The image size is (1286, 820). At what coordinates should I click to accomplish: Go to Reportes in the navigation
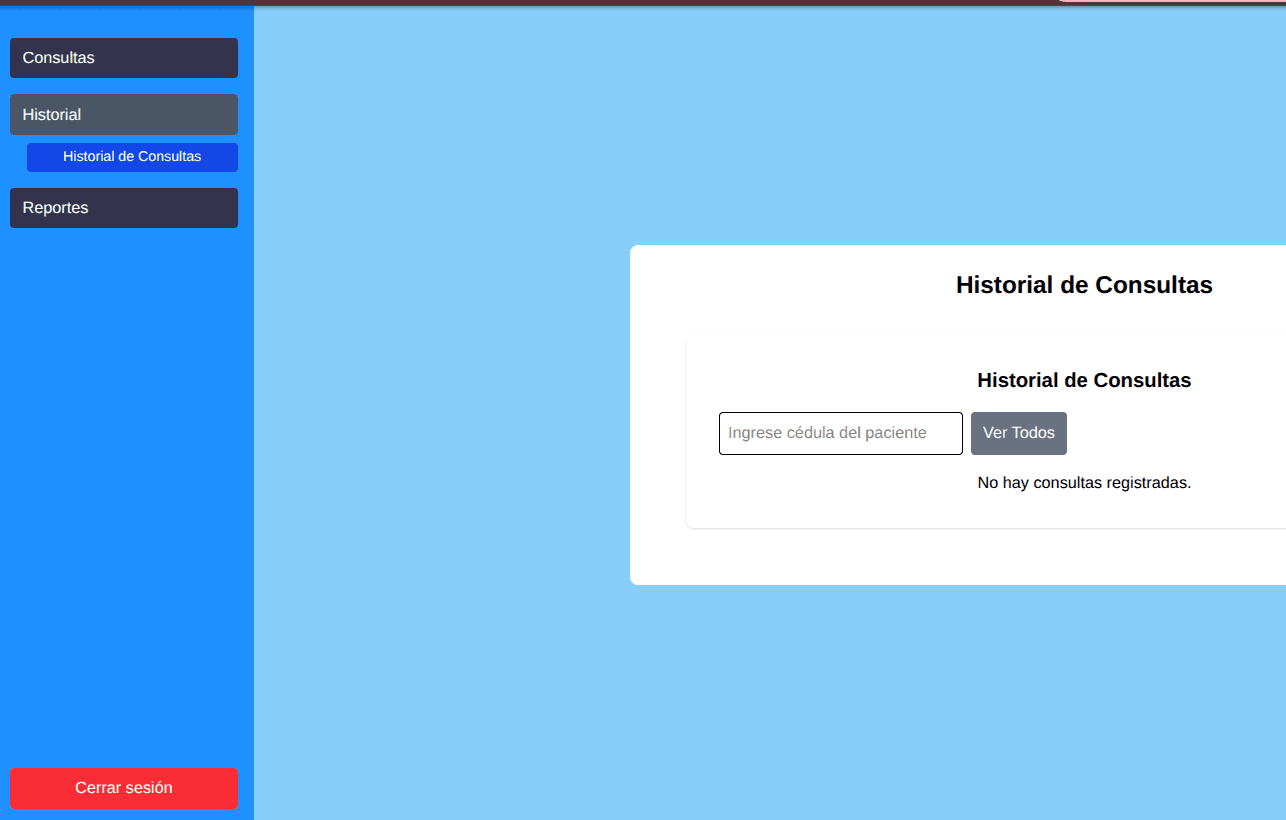pos(124,208)
